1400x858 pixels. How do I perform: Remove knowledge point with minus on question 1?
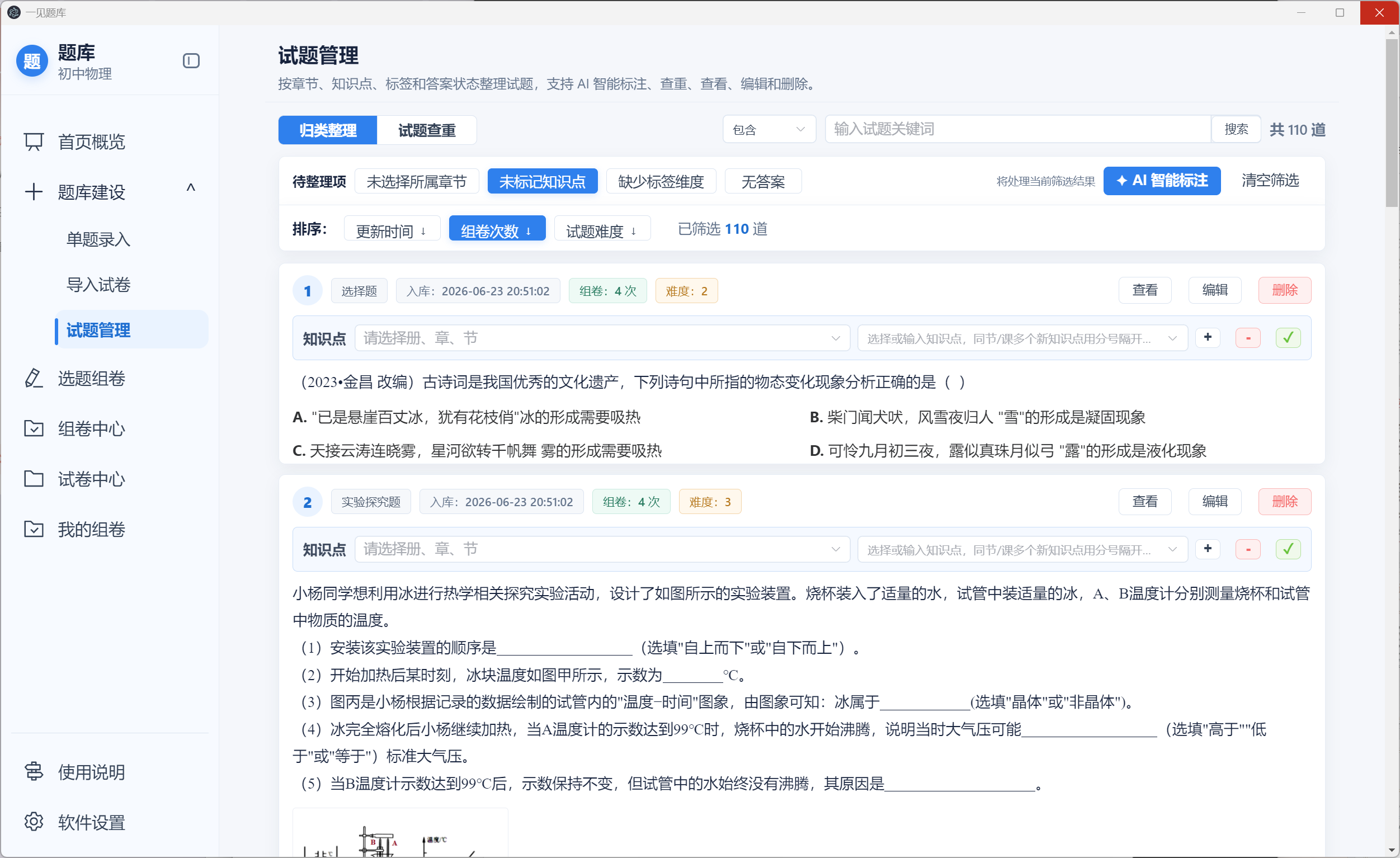[x=1248, y=337]
